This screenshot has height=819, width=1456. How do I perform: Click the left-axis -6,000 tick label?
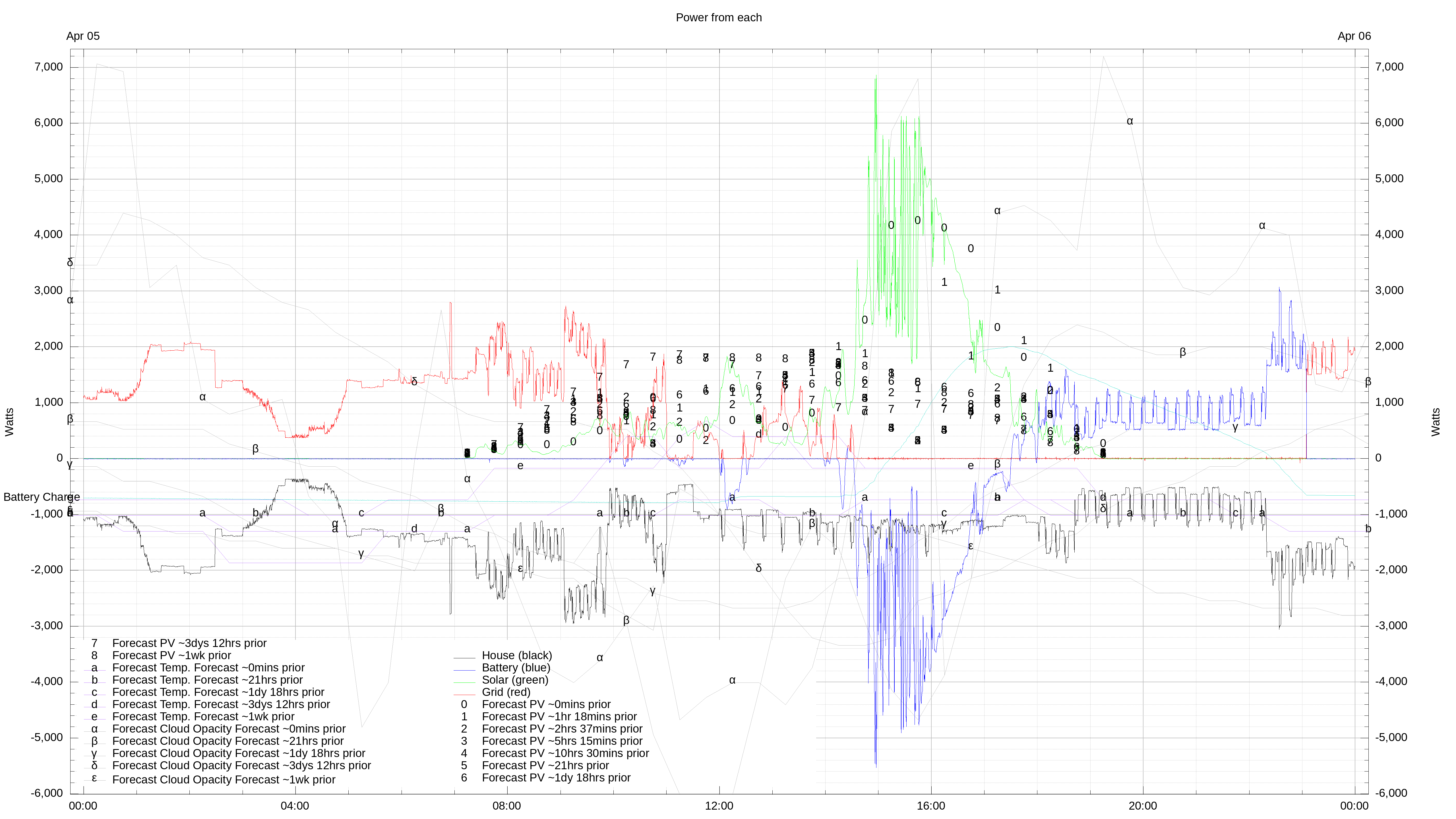pos(47,793)
